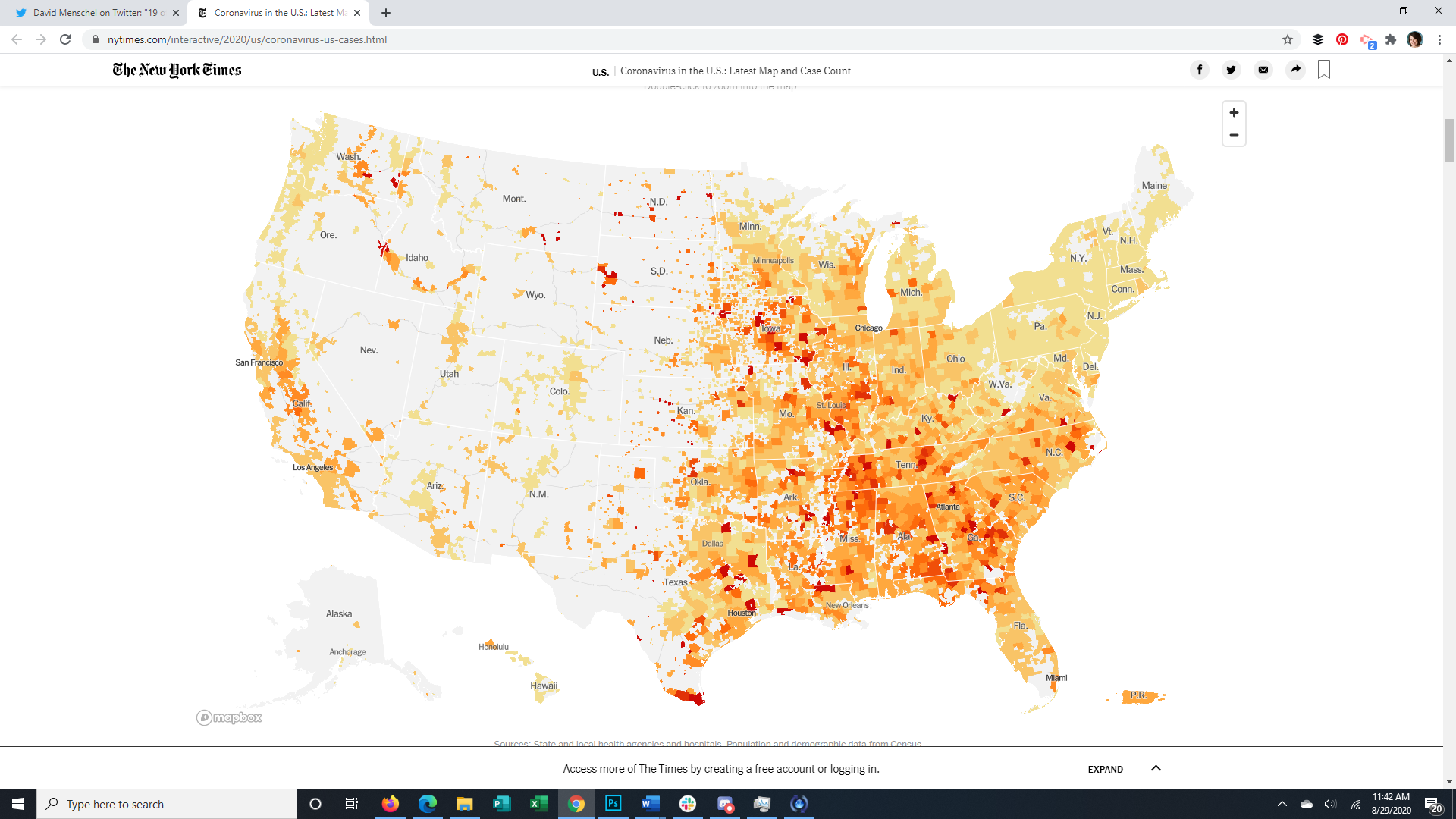The image size is (1456, 819).
Task: Click the EXPAND button
Action: click(1105, 769)
